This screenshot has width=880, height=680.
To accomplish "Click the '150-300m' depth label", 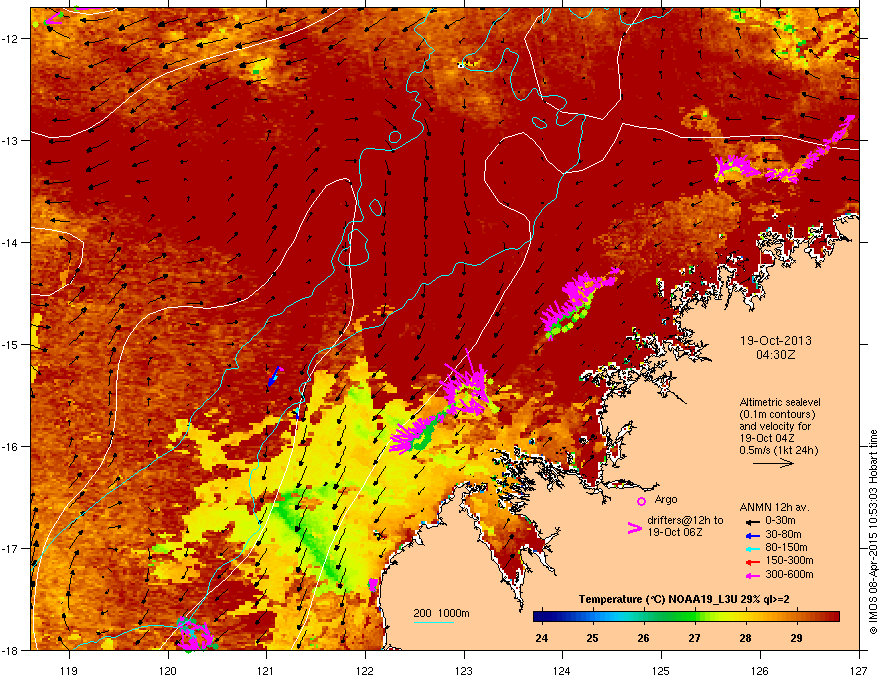I will [x=789, y=560].
